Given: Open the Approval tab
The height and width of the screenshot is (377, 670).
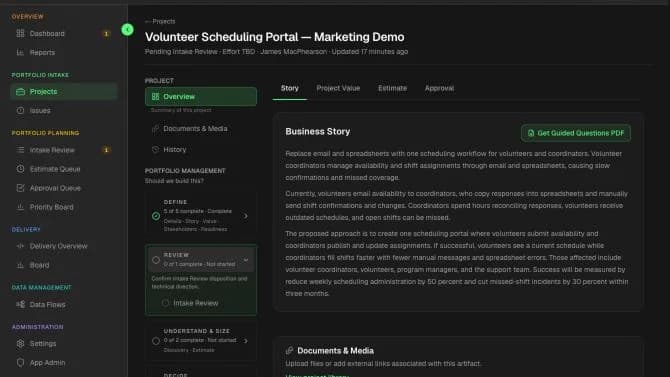Looking at the screenshot, I should 439,88.
